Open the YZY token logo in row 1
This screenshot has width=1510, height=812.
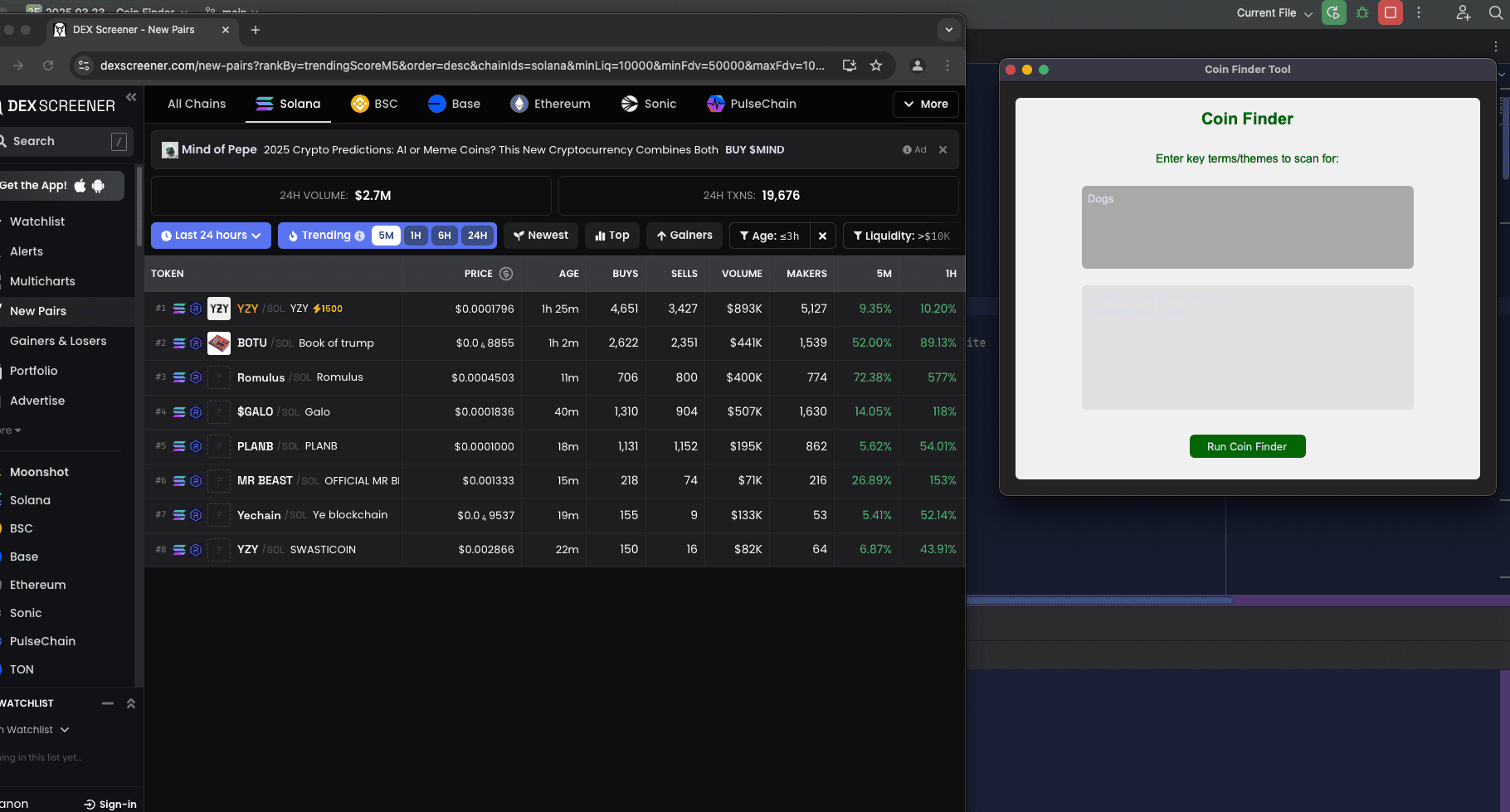tap(219, 309)
